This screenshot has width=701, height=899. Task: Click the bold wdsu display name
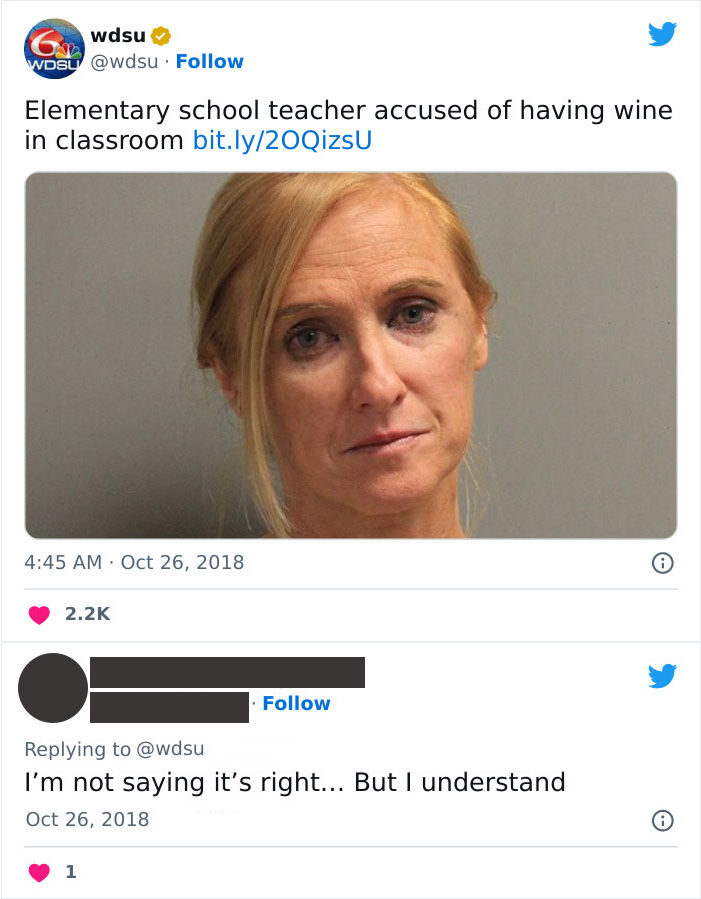(x=117, y=36)
